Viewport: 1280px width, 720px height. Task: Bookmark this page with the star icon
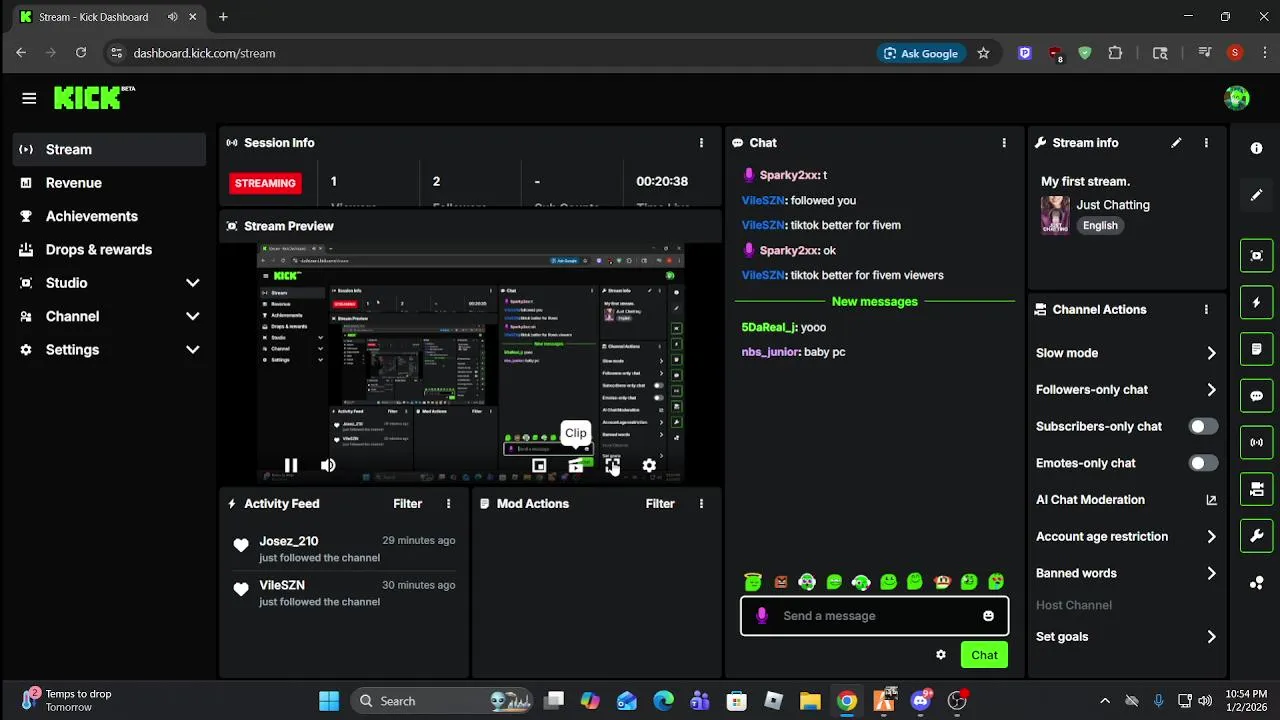tap(983, 53)
